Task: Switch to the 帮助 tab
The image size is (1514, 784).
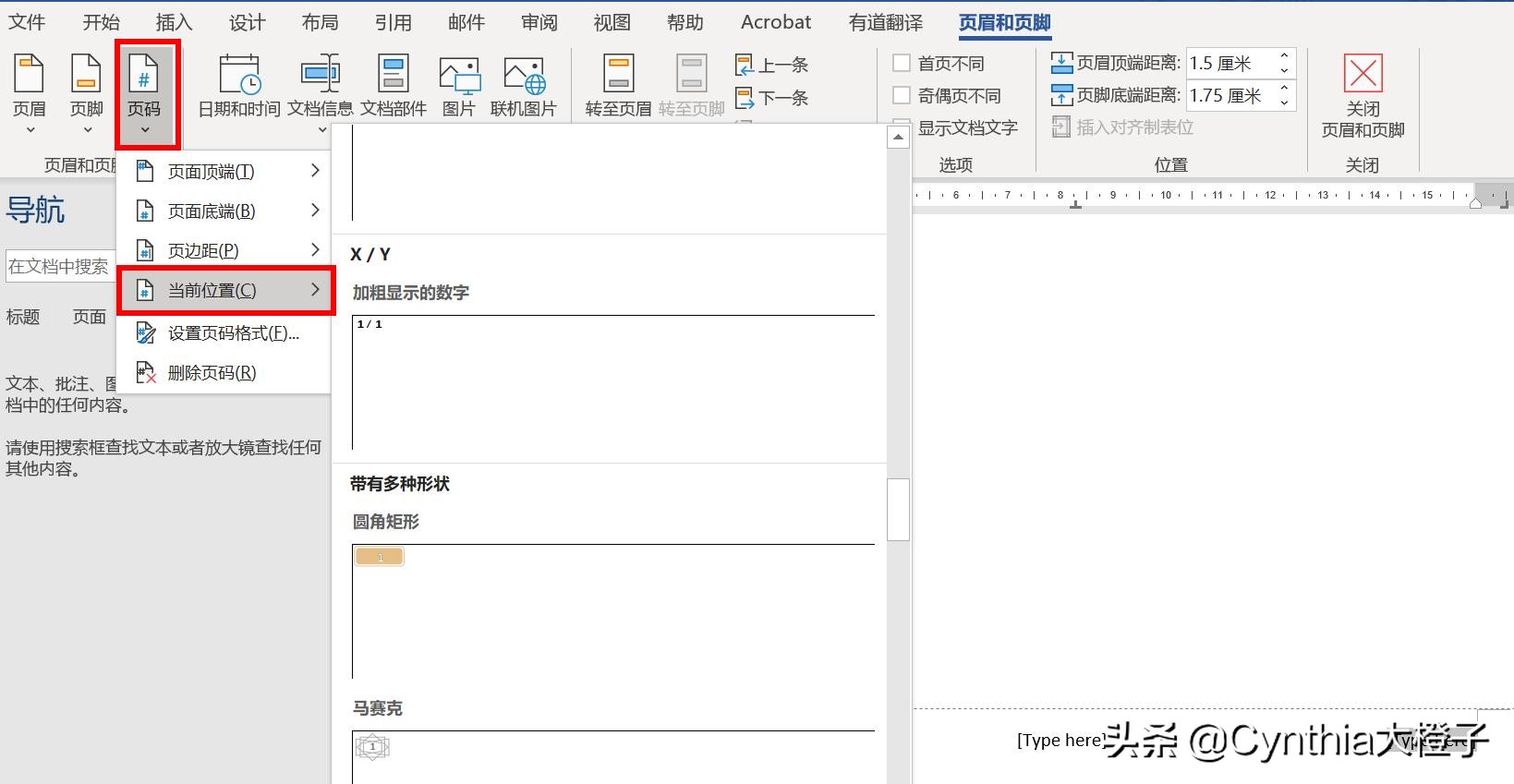Action: (x=684, y=22)
